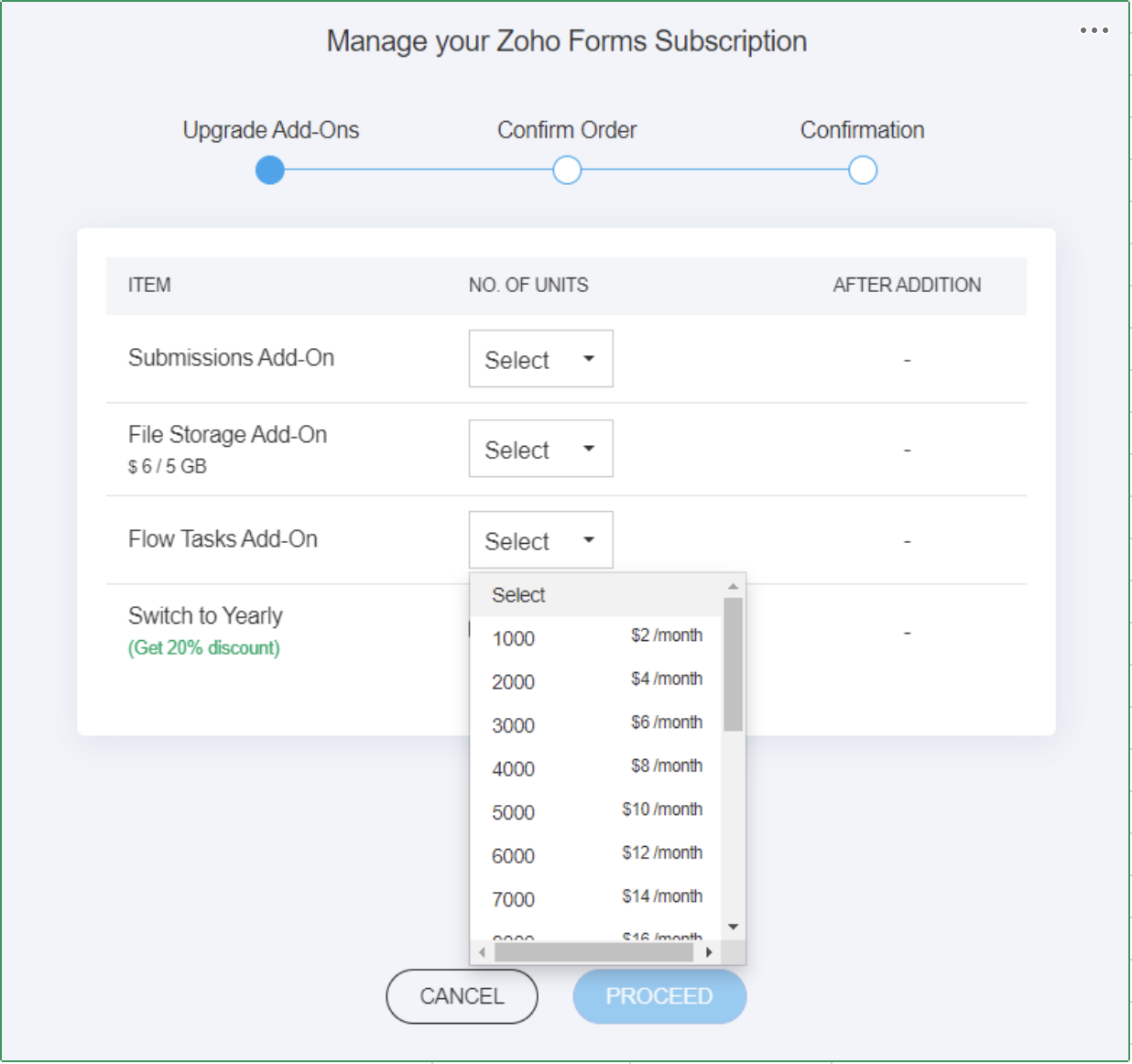Click the '$ 6 / 5 GB' price text
This screenshot has width=1132, height=1064.
click(x=168, y=466)
